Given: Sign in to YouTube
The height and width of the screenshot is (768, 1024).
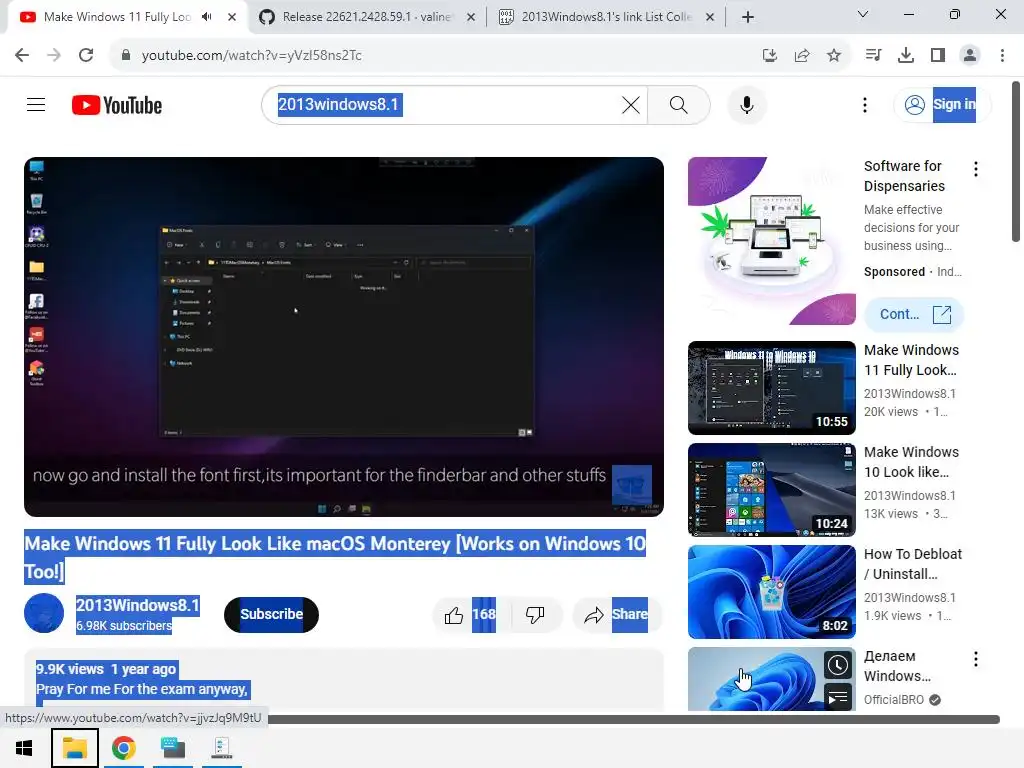Looking at the screenshot, I should tap(940, 104).
